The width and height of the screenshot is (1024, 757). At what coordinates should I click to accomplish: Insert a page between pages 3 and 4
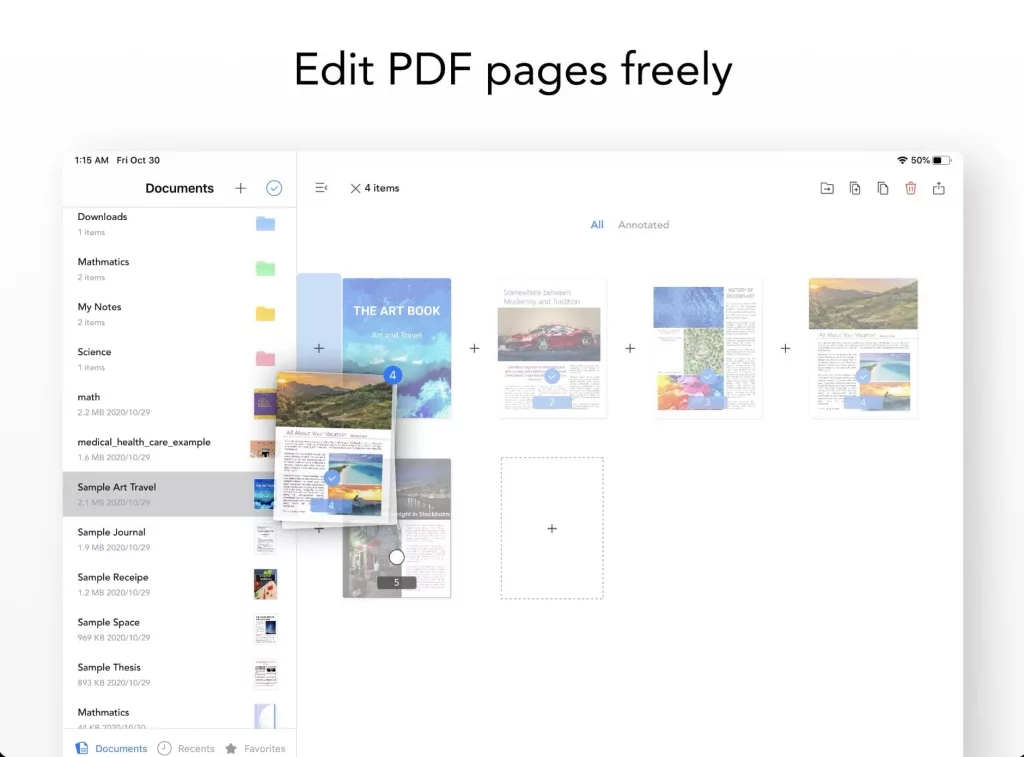point(785,348)
